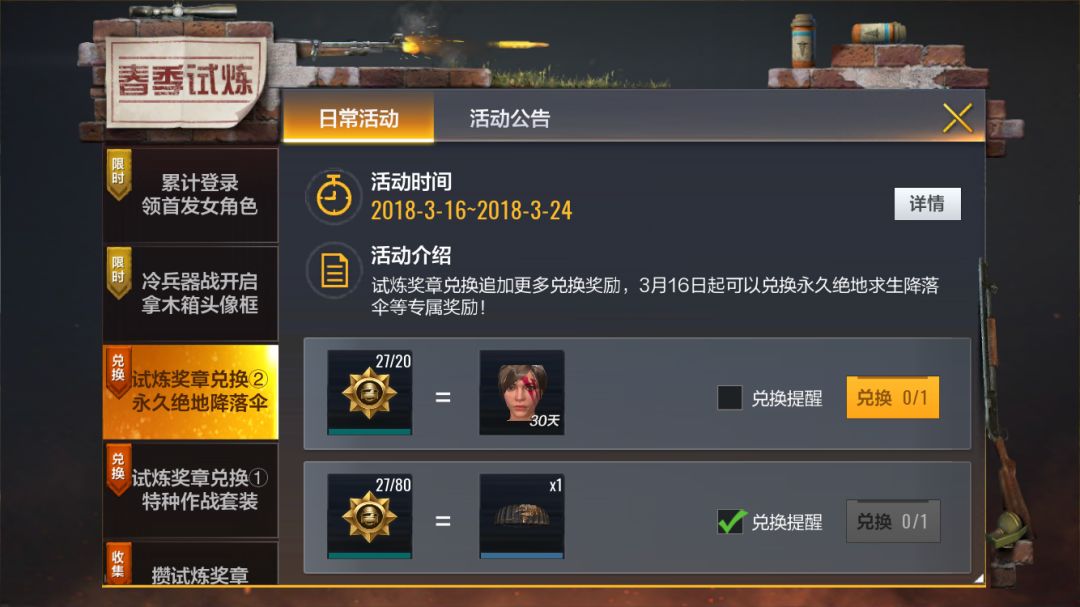Click the stopwatch activity time icon
The image size is (1080, 607).
pyautogui.click(x=333, y=196)
